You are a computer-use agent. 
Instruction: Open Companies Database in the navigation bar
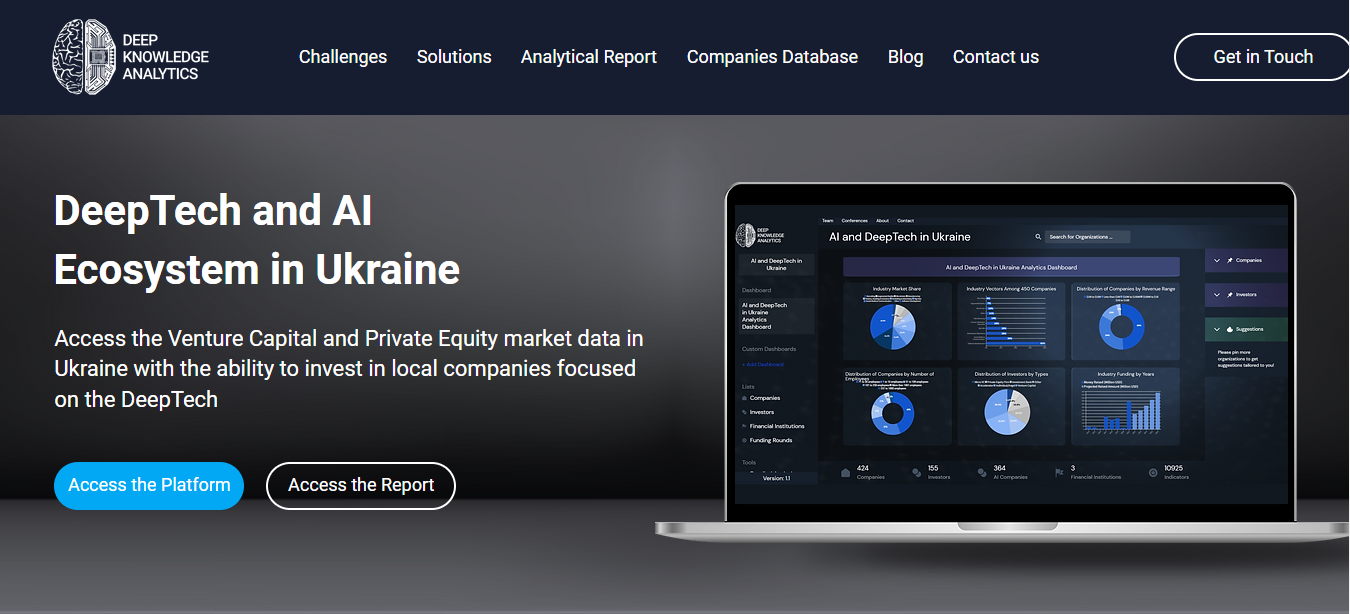[772, 57]
